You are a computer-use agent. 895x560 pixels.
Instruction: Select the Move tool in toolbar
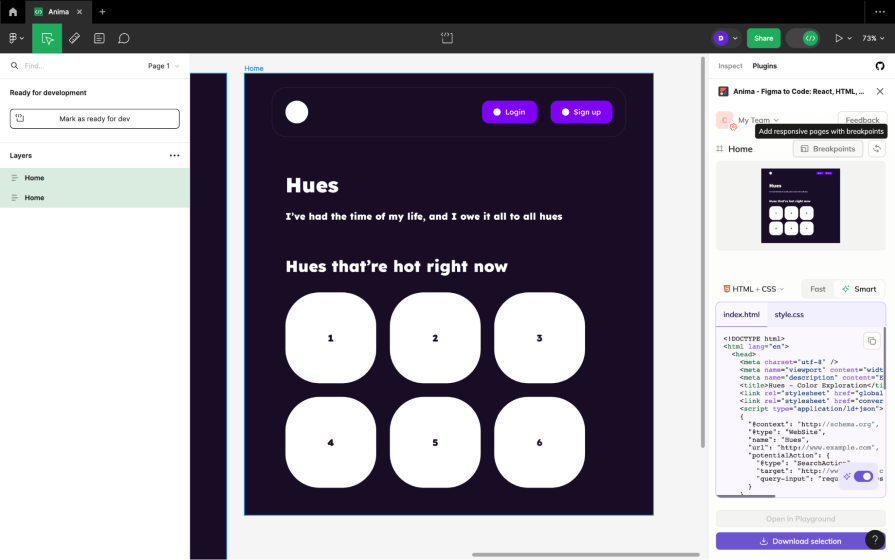[47, 38]
